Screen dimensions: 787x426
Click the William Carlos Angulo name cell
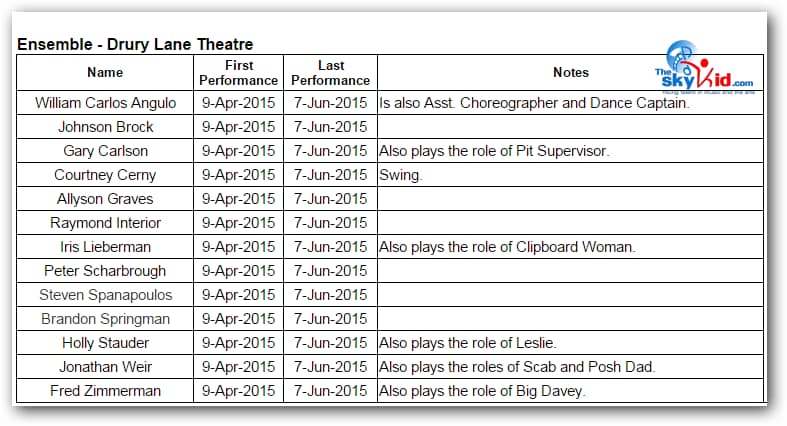pos(105,103)
